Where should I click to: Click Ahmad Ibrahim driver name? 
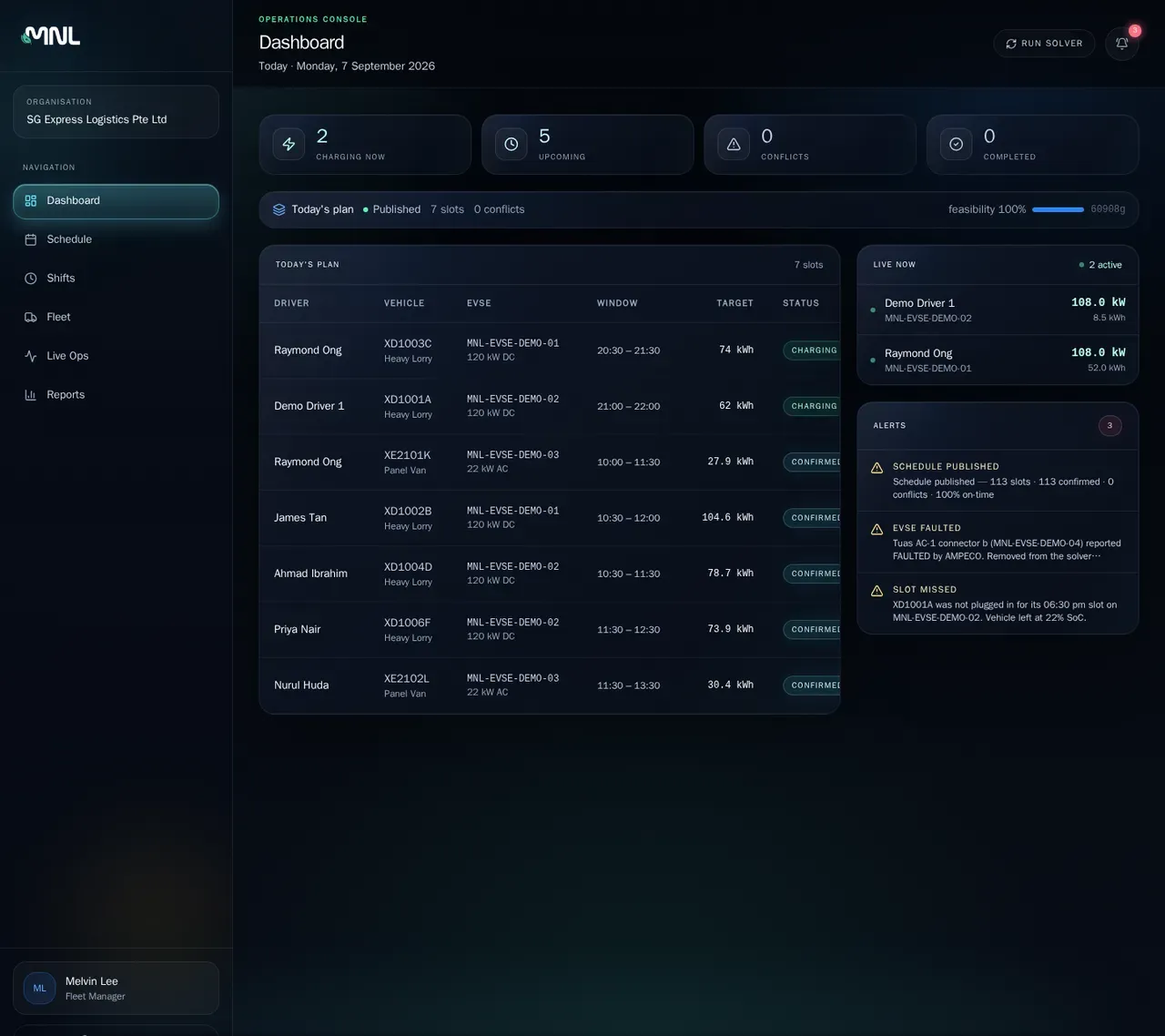pos(310,574)
